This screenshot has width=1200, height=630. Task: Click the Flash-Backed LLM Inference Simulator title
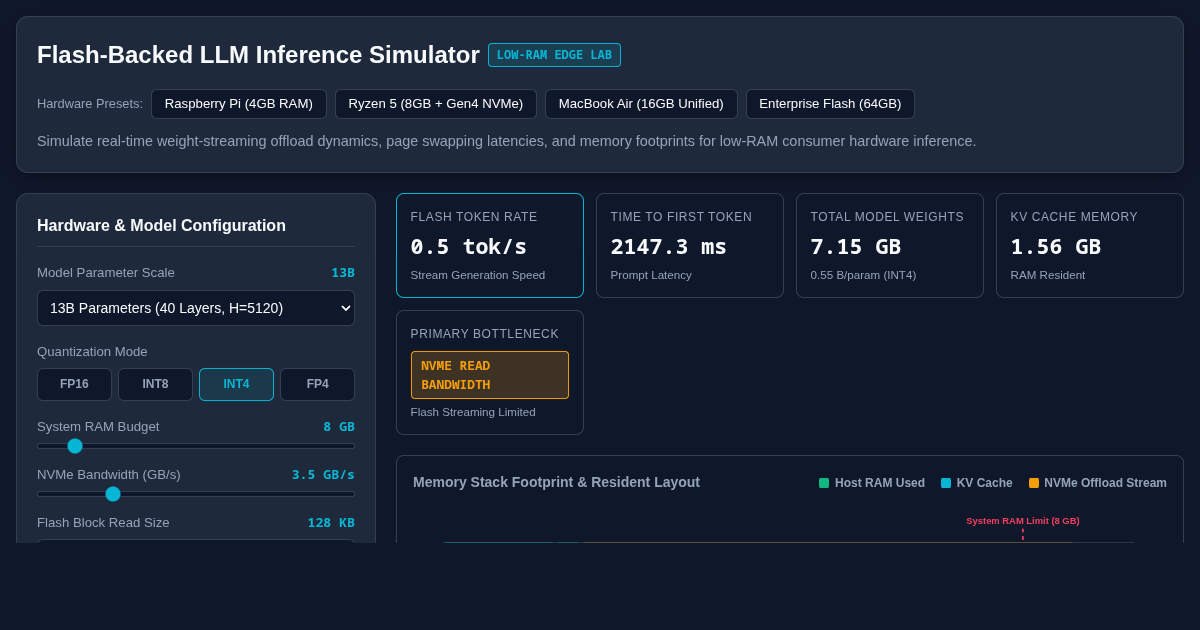point(258,55)
